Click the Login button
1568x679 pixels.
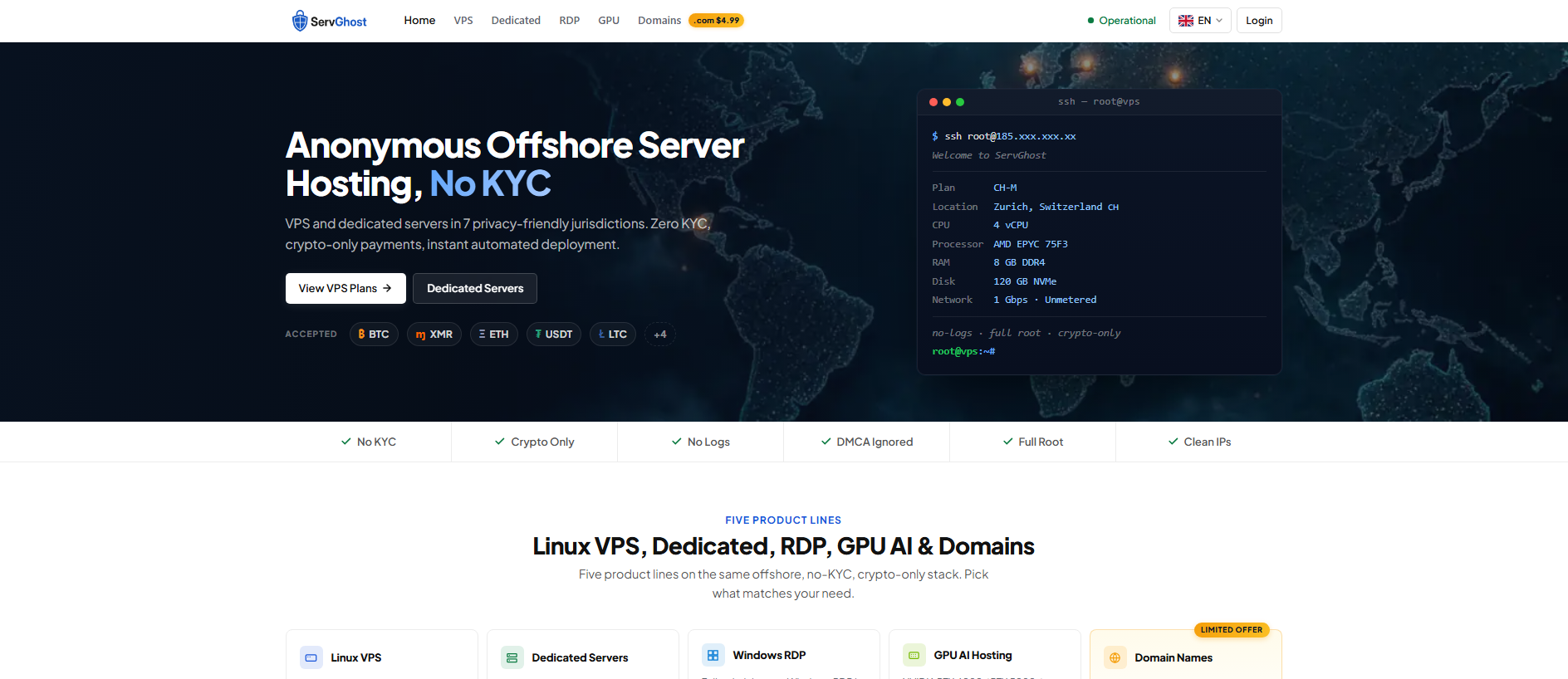pos(1259,21)
